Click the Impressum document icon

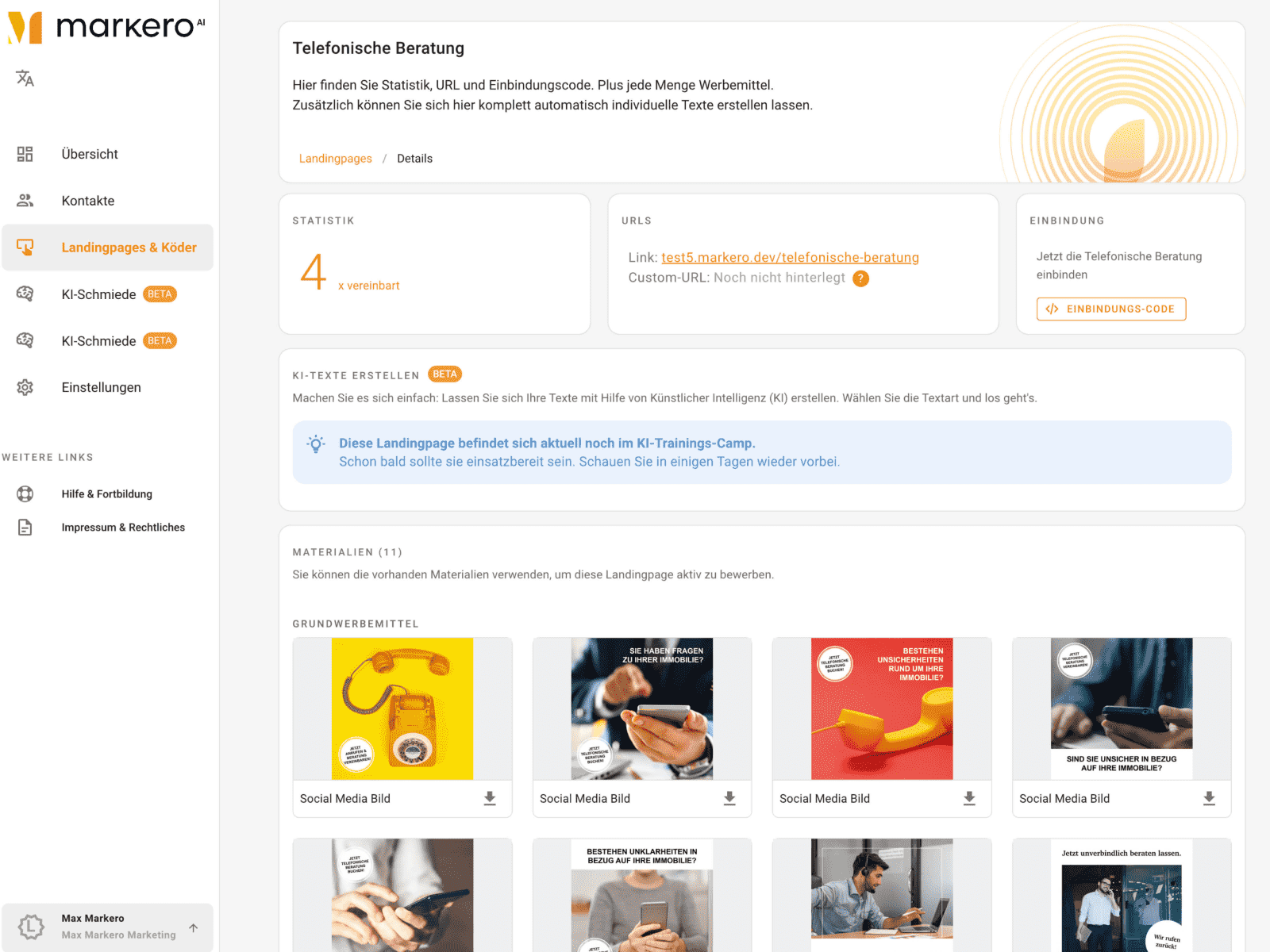pos(25,528)
